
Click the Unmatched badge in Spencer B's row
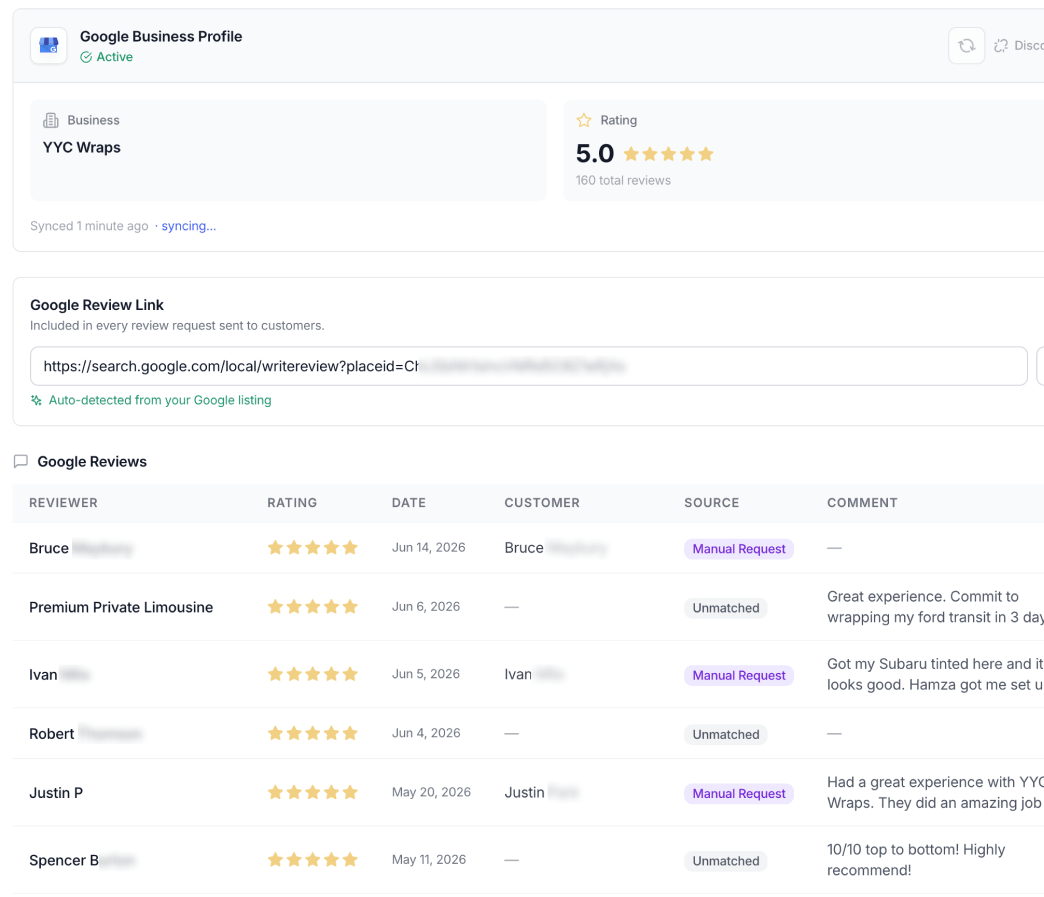pyautogui.click(x=726, y=861)
